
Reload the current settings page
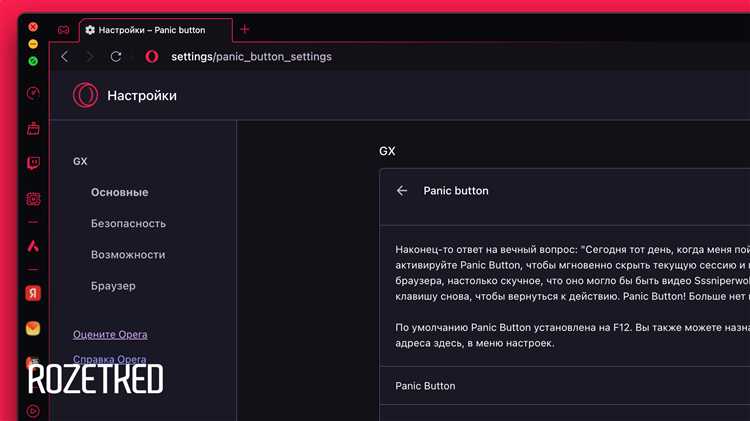[x=115, y=57]
